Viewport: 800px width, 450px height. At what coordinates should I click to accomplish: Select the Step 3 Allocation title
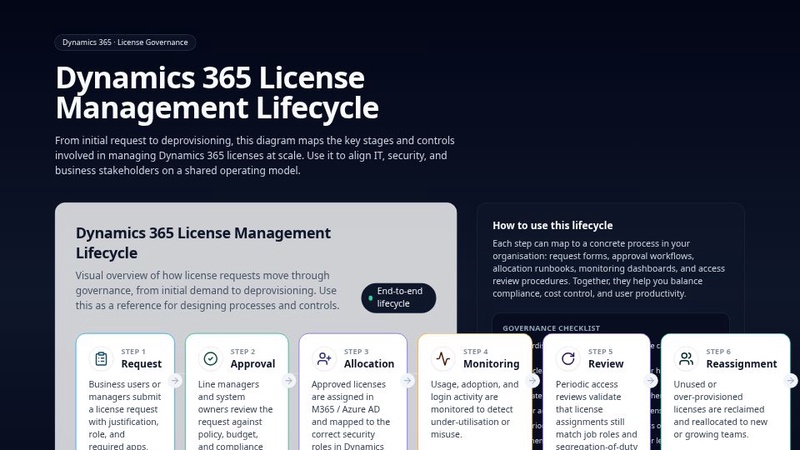point(369,364)
